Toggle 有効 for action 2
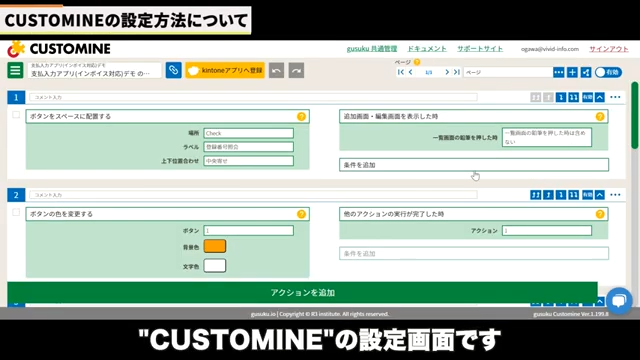 pos(587,195)
